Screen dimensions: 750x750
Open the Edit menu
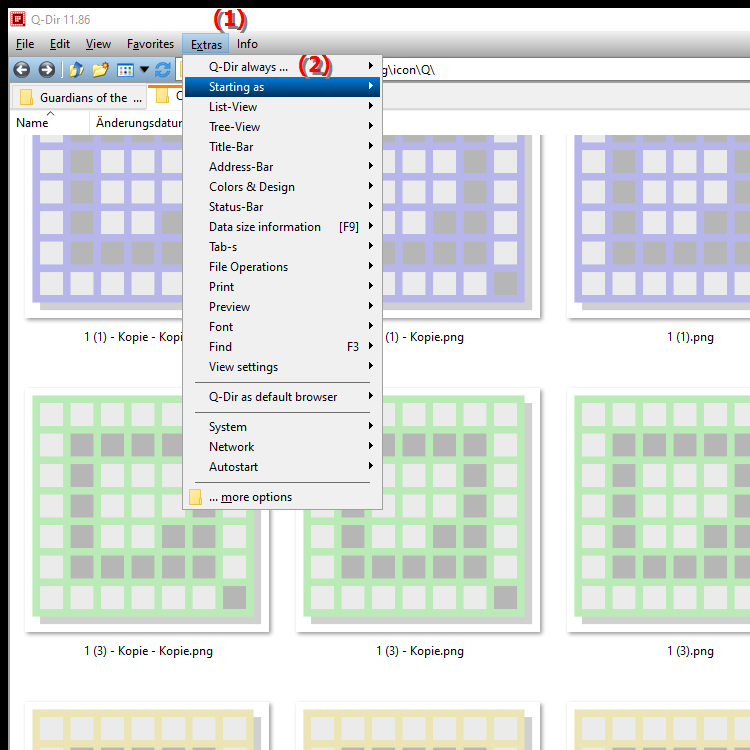60,44
